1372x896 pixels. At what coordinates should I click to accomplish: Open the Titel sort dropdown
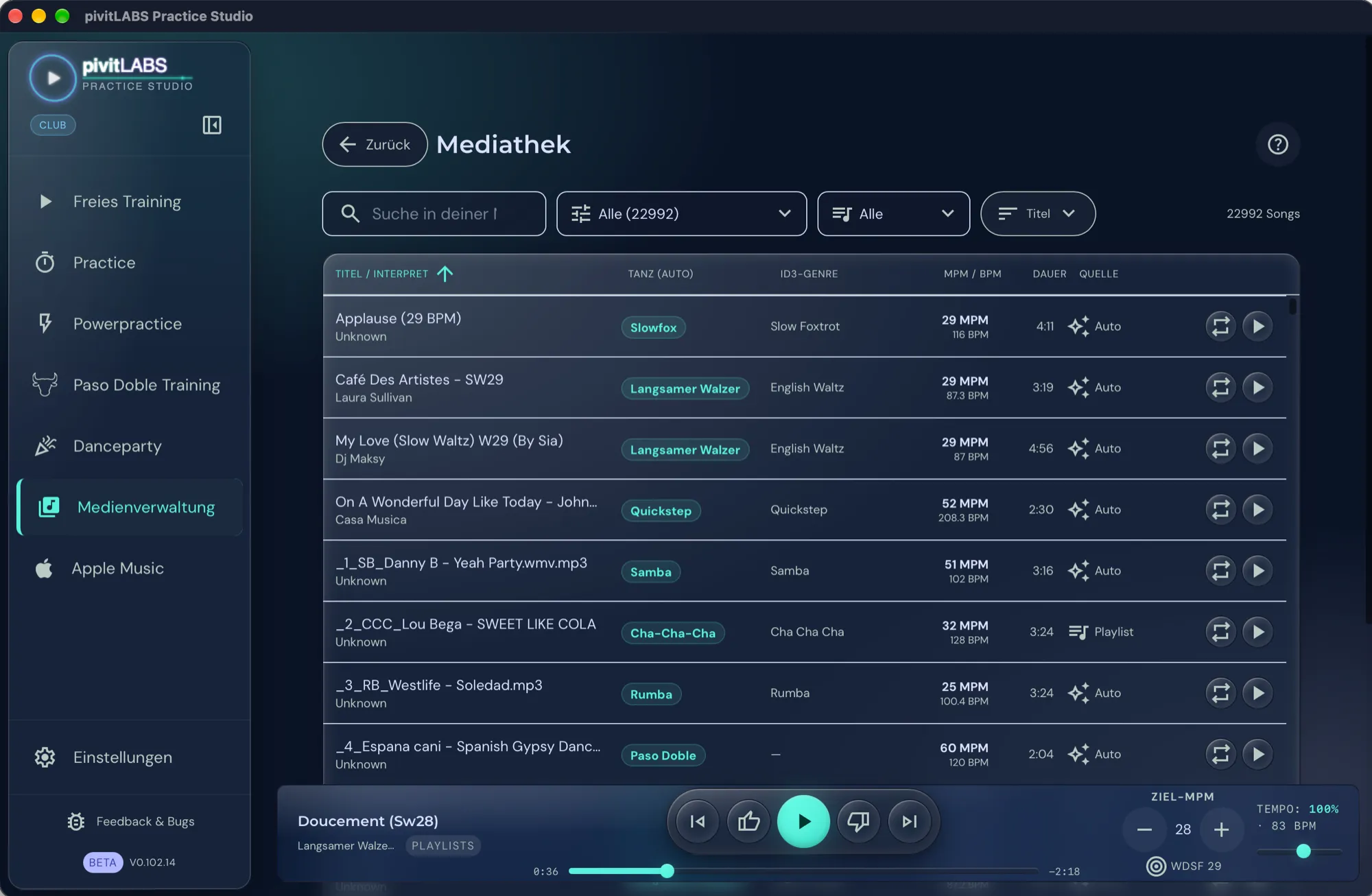1038,213
